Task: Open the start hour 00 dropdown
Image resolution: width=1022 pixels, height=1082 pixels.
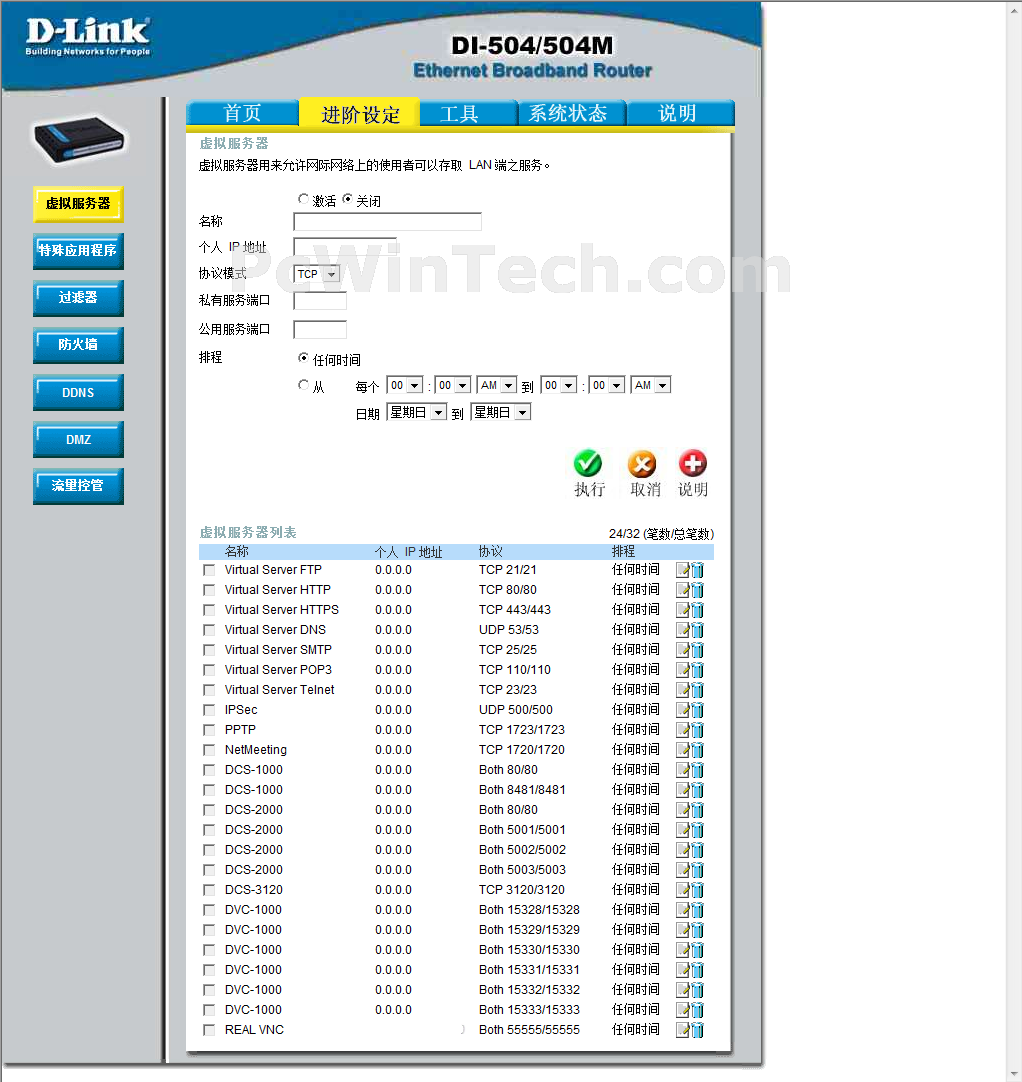Action: click(404, 385)
